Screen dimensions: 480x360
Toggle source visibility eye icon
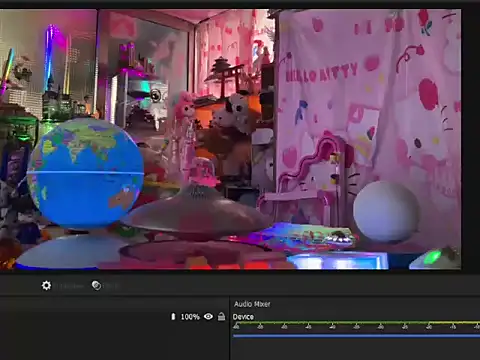tap(208, 316)
